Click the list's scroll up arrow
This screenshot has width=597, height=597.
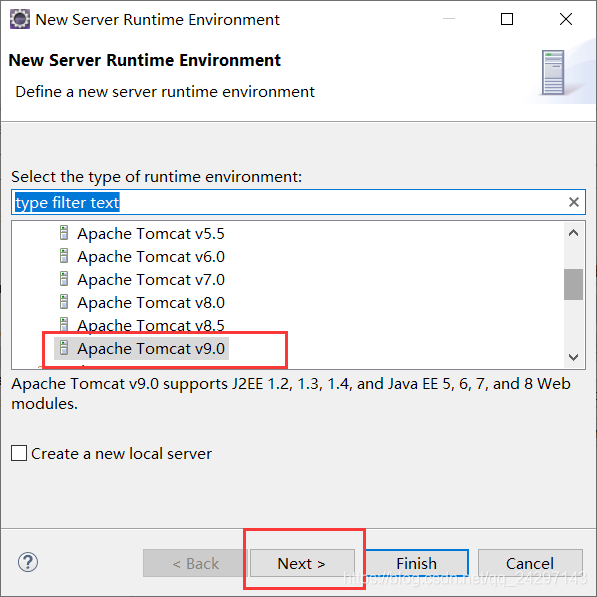click(x=573, y=233)
